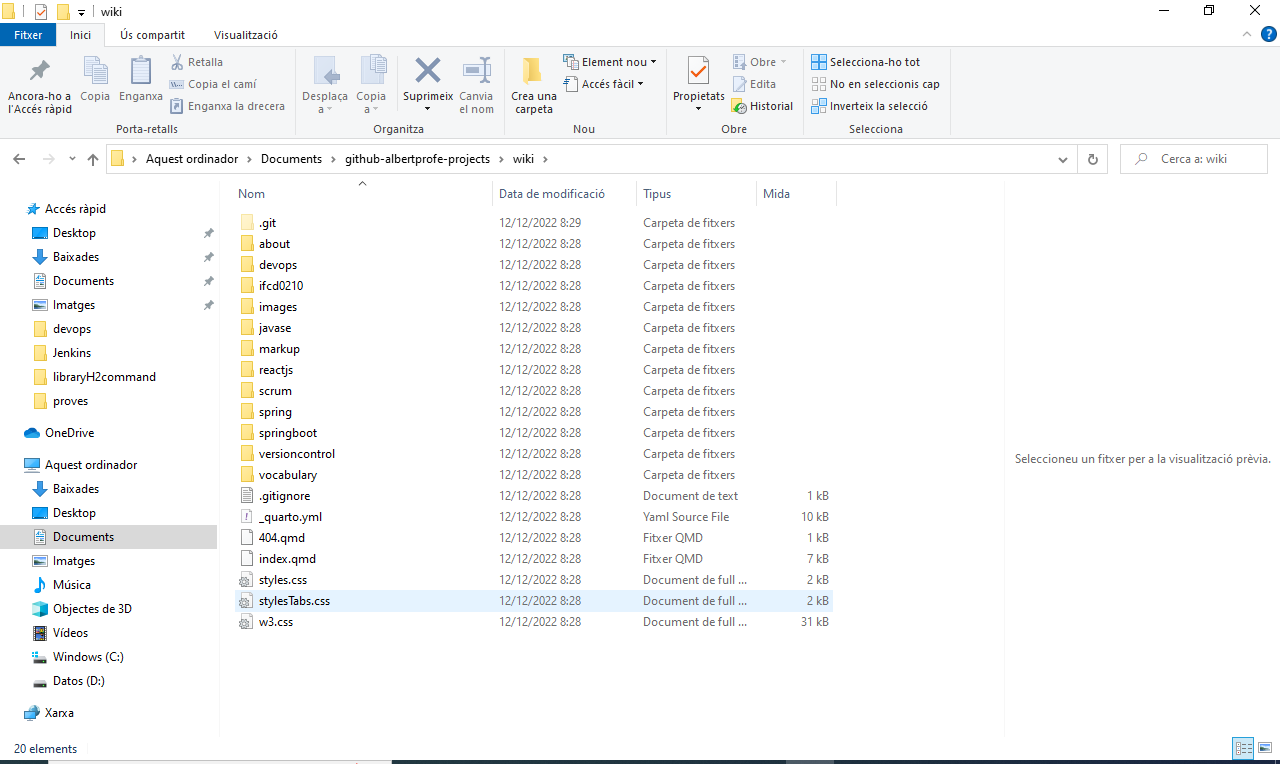
Task: Switch to the Visualització ribbon tab
Action: click(x=245, y=35)
